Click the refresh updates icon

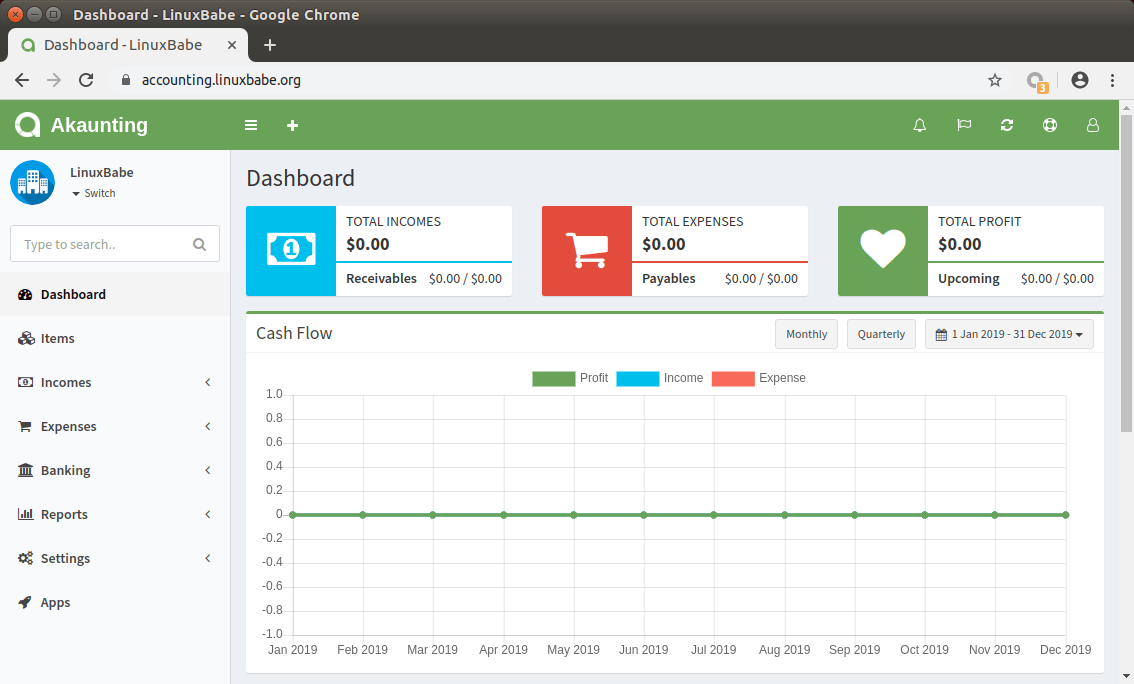click(x=1007, y=125)
